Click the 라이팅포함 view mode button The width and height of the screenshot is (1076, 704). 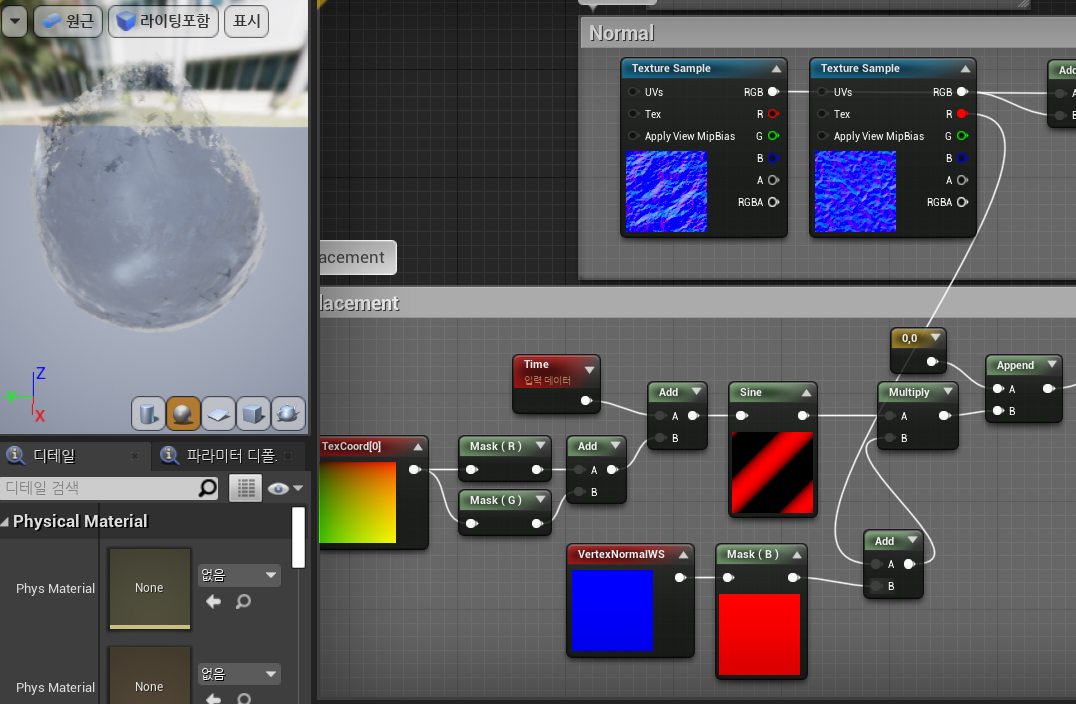(x=163, y=21)
